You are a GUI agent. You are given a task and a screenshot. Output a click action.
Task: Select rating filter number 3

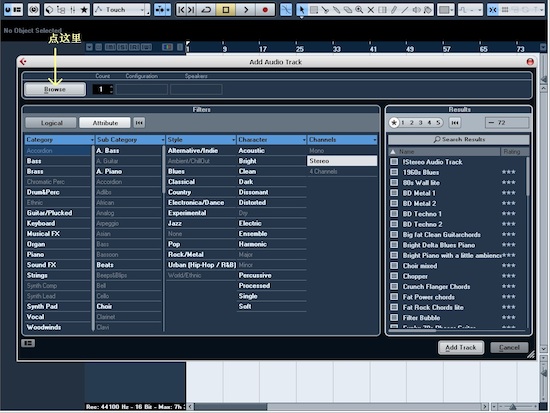click(420, 123)
